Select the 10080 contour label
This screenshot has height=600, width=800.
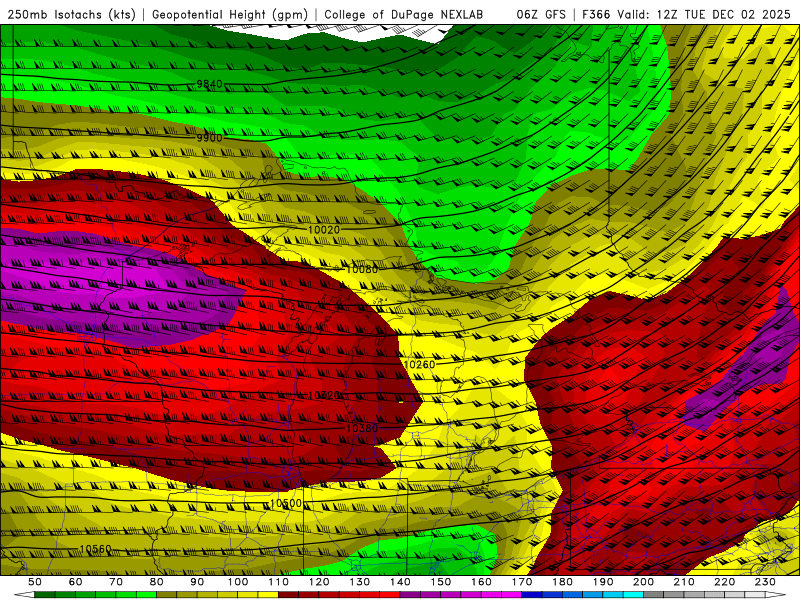click(362, 269)
